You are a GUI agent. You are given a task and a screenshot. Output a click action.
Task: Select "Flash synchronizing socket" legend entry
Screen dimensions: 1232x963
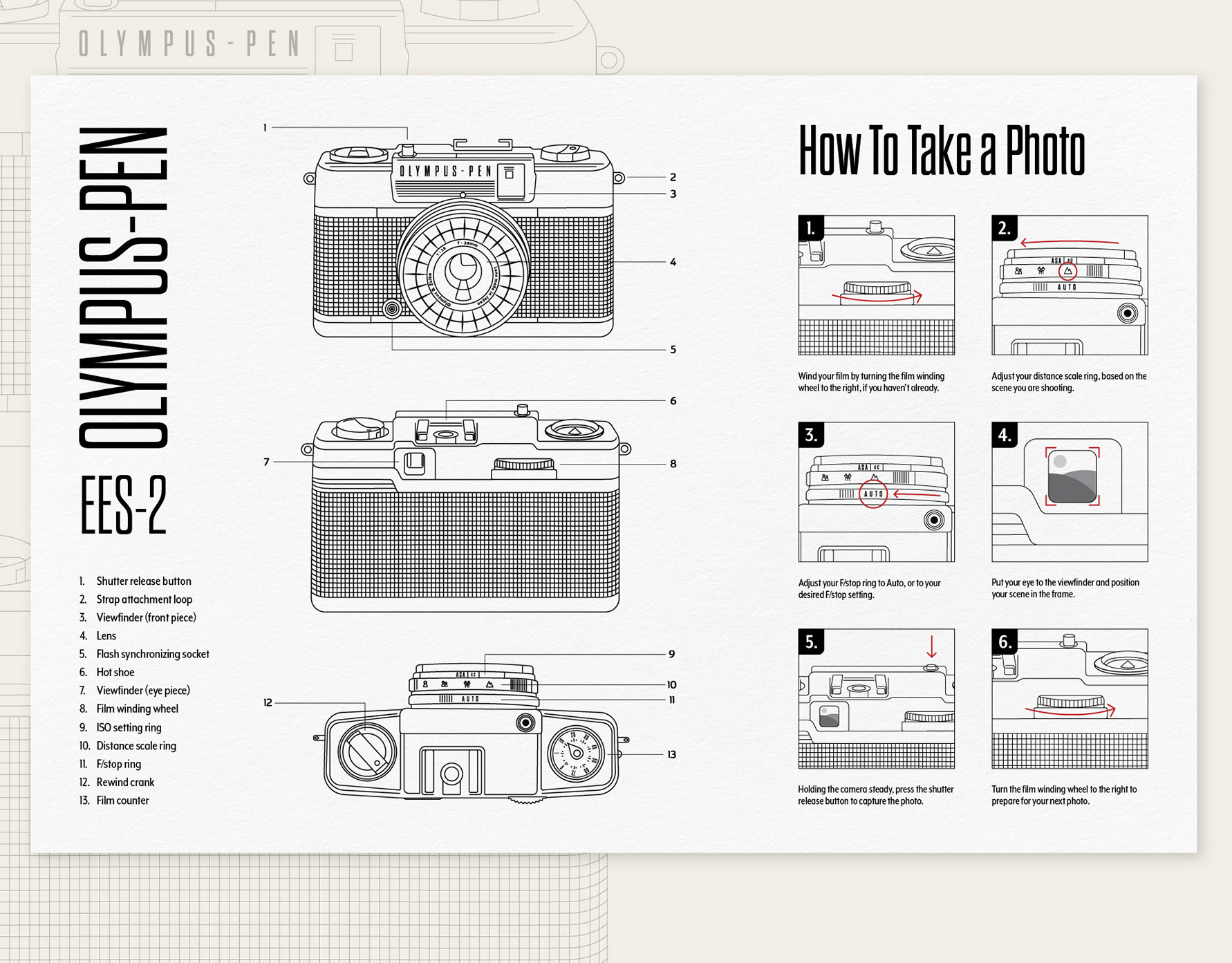click(152, 654)
